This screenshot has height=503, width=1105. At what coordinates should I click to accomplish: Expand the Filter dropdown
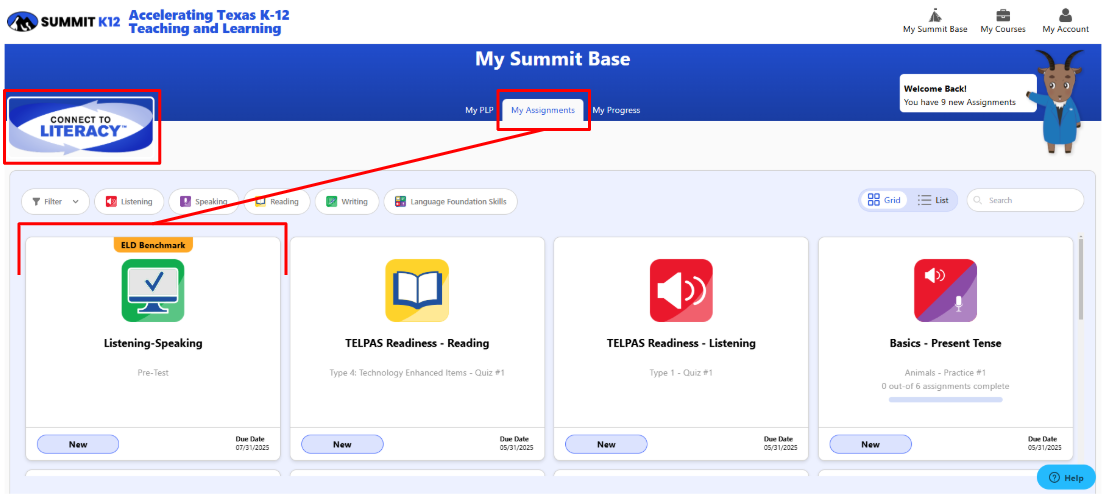[55, 201]
